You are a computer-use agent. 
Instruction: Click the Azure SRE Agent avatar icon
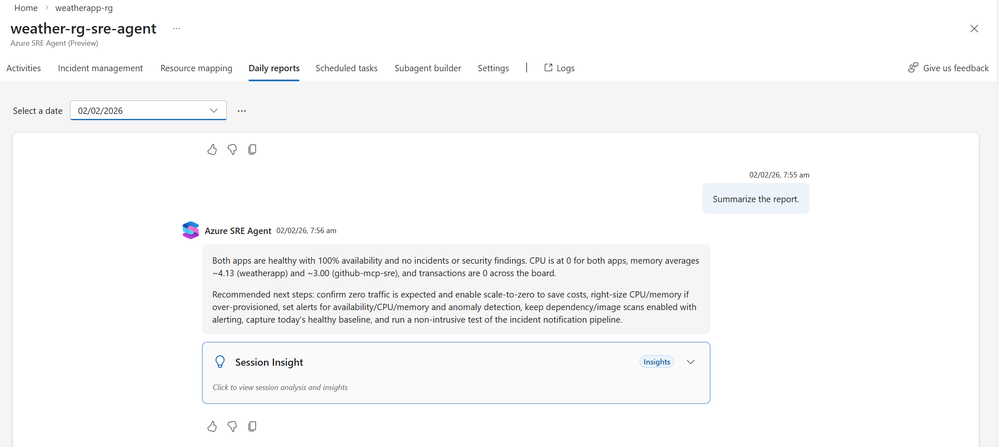(x=190, y=231)
